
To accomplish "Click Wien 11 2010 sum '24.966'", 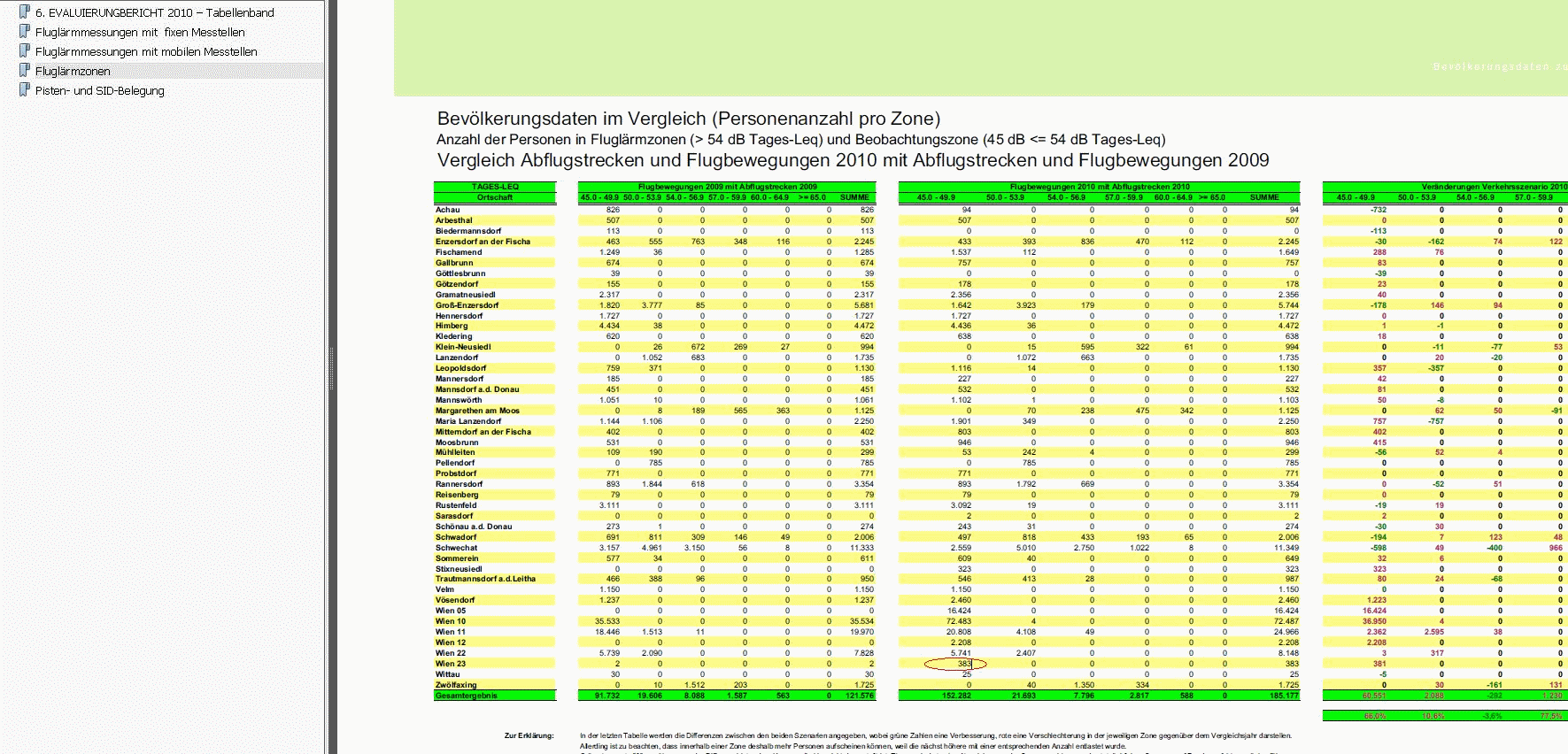I will click(1286, 632).
